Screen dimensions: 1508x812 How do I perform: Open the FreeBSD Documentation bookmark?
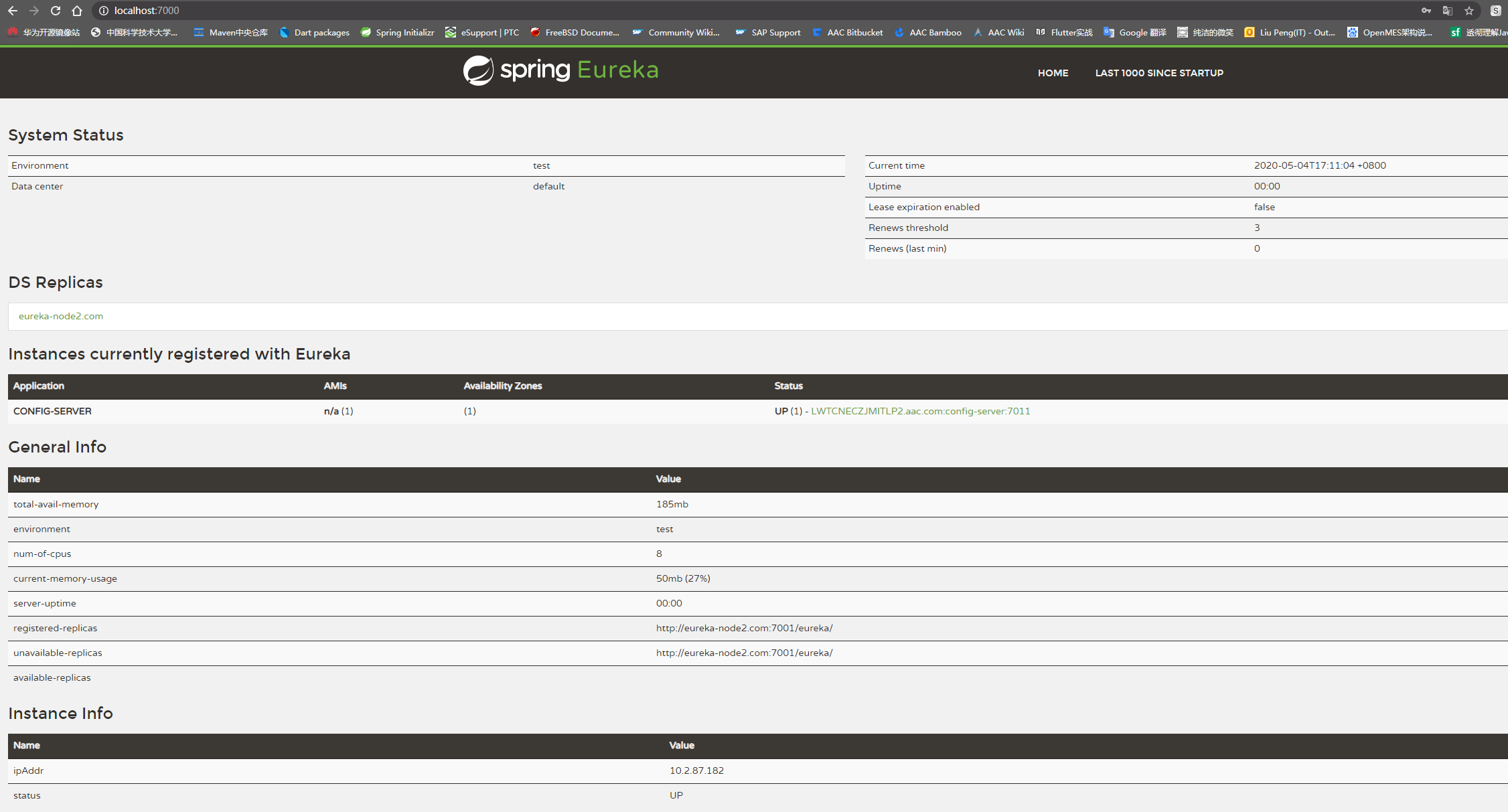tap(575, 32)
